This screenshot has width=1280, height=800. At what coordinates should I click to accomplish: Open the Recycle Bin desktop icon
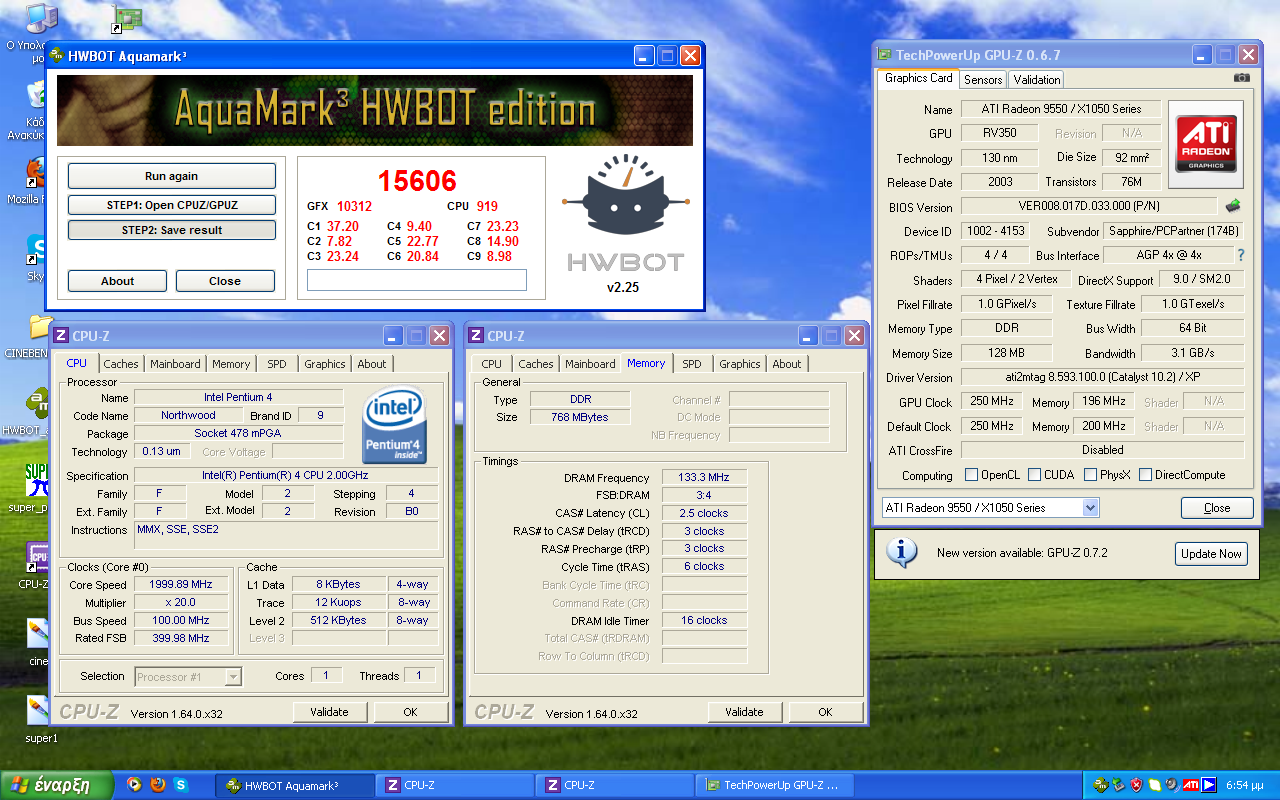click(36, 95)
